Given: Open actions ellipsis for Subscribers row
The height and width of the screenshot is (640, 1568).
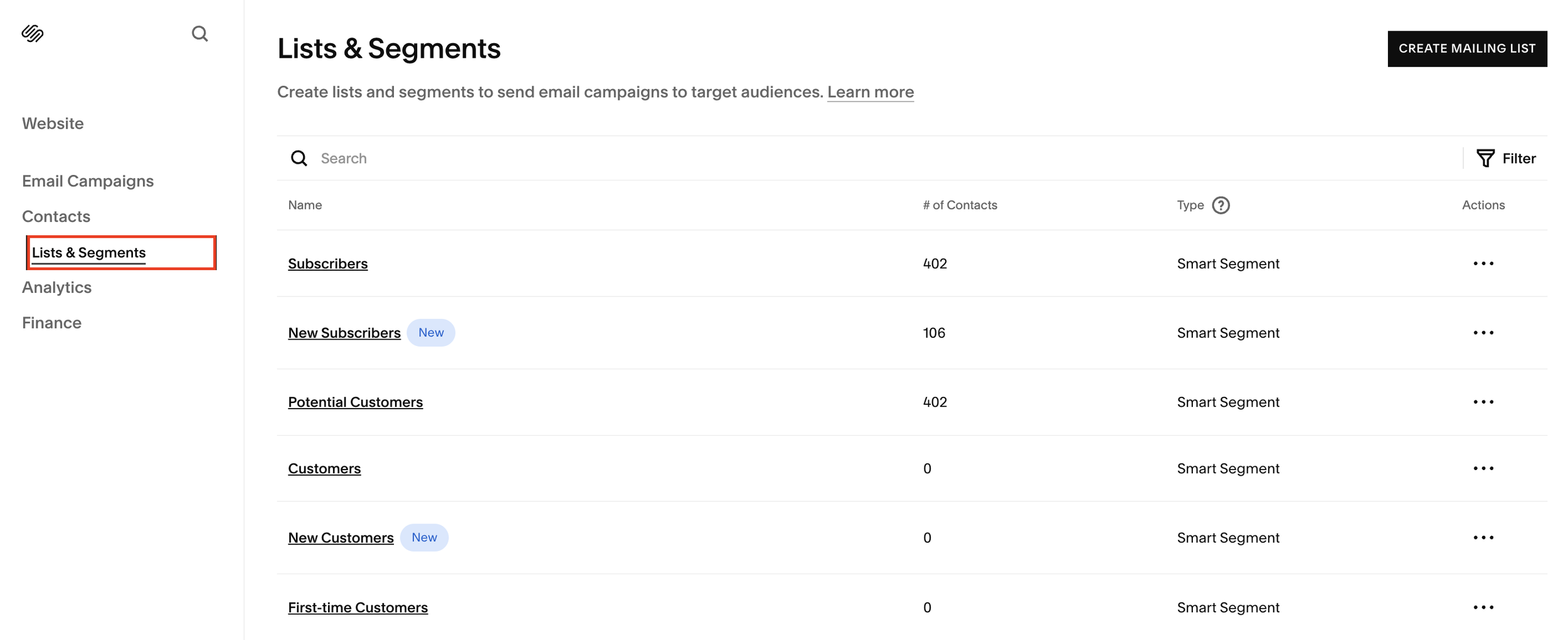Looking at the screenshot, I should click(x=1483, y=264).
